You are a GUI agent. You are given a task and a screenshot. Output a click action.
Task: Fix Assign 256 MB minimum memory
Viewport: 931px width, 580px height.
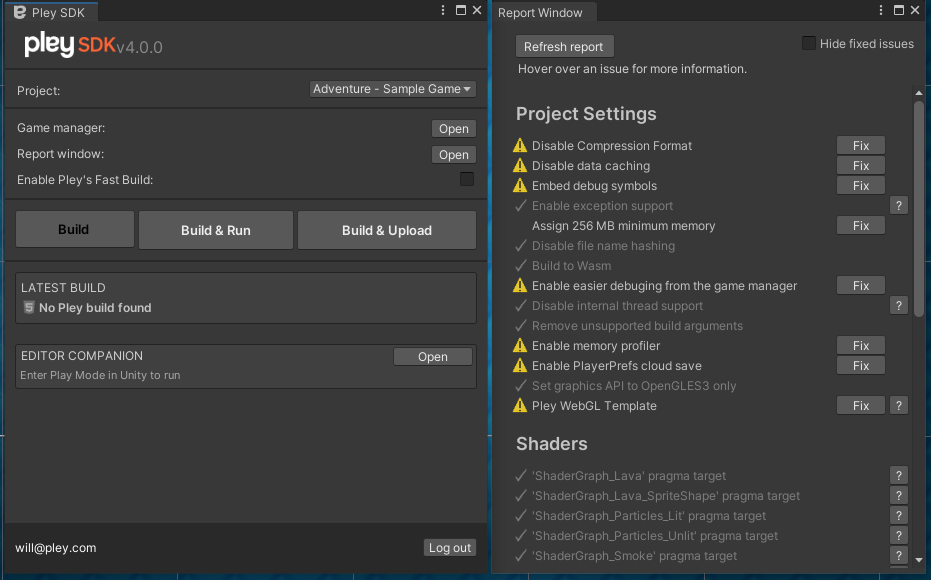tap(861, 226)
